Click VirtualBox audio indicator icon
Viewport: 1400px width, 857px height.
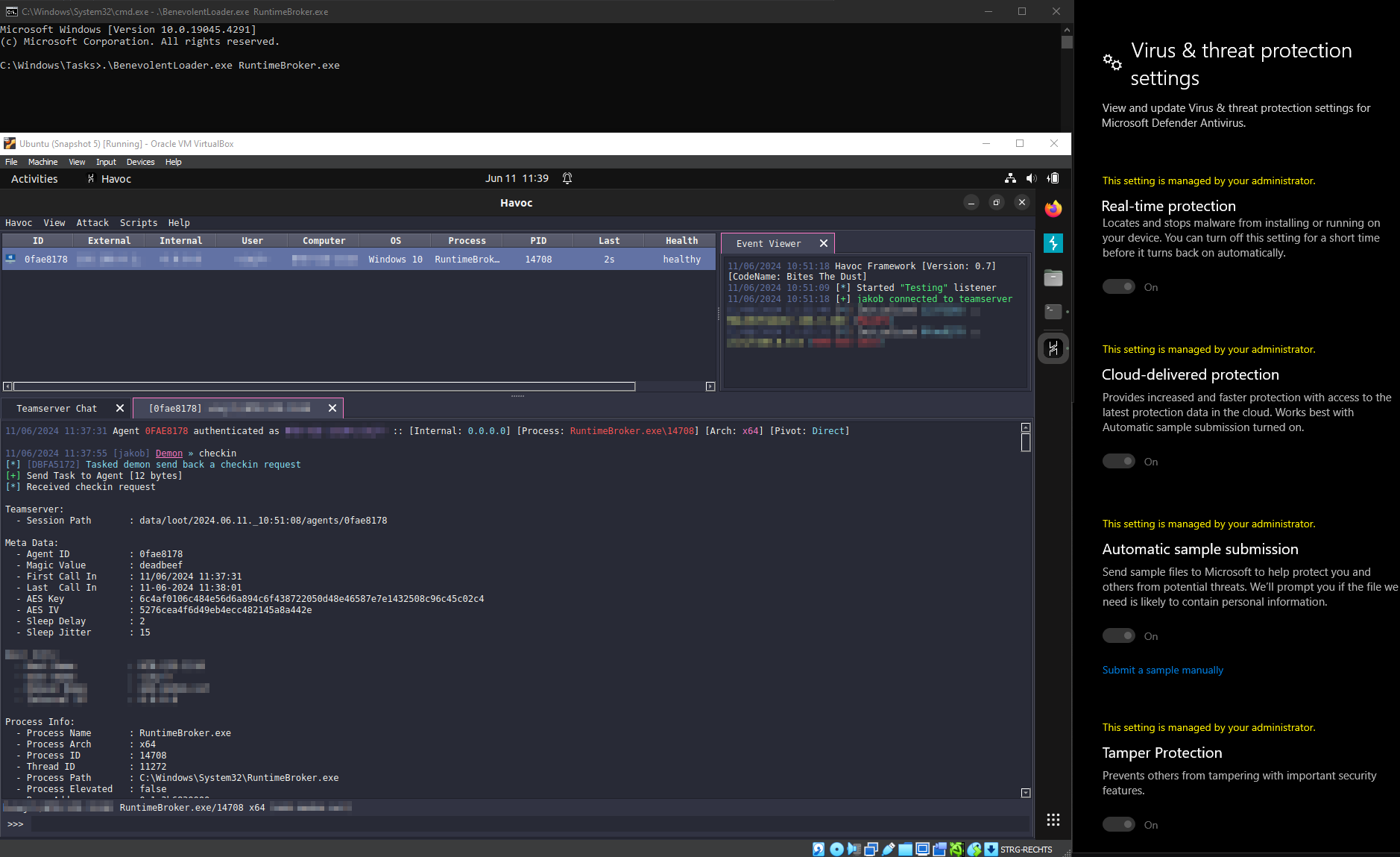click(x=854, y=849)
